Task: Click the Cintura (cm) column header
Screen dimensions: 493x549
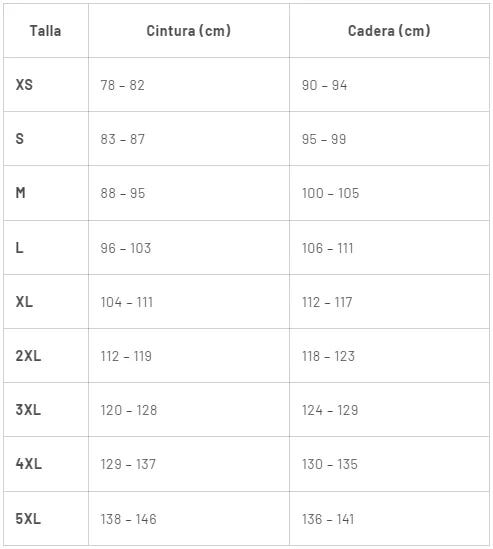Action: pyautogui.click(x=189, y=31)
